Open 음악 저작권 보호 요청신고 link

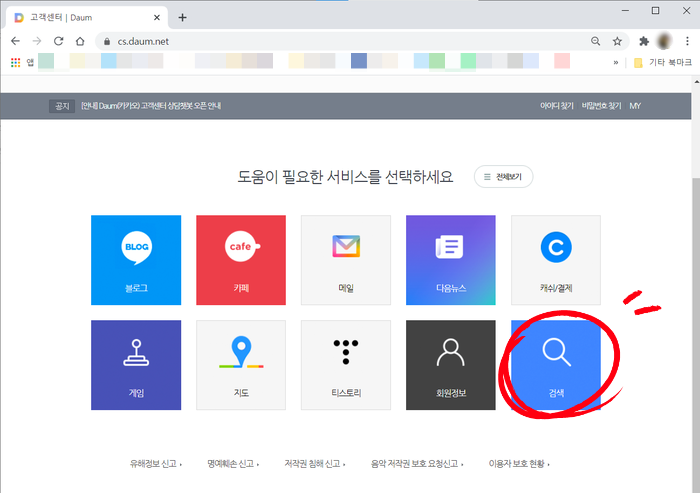click(x=417, y=464)
